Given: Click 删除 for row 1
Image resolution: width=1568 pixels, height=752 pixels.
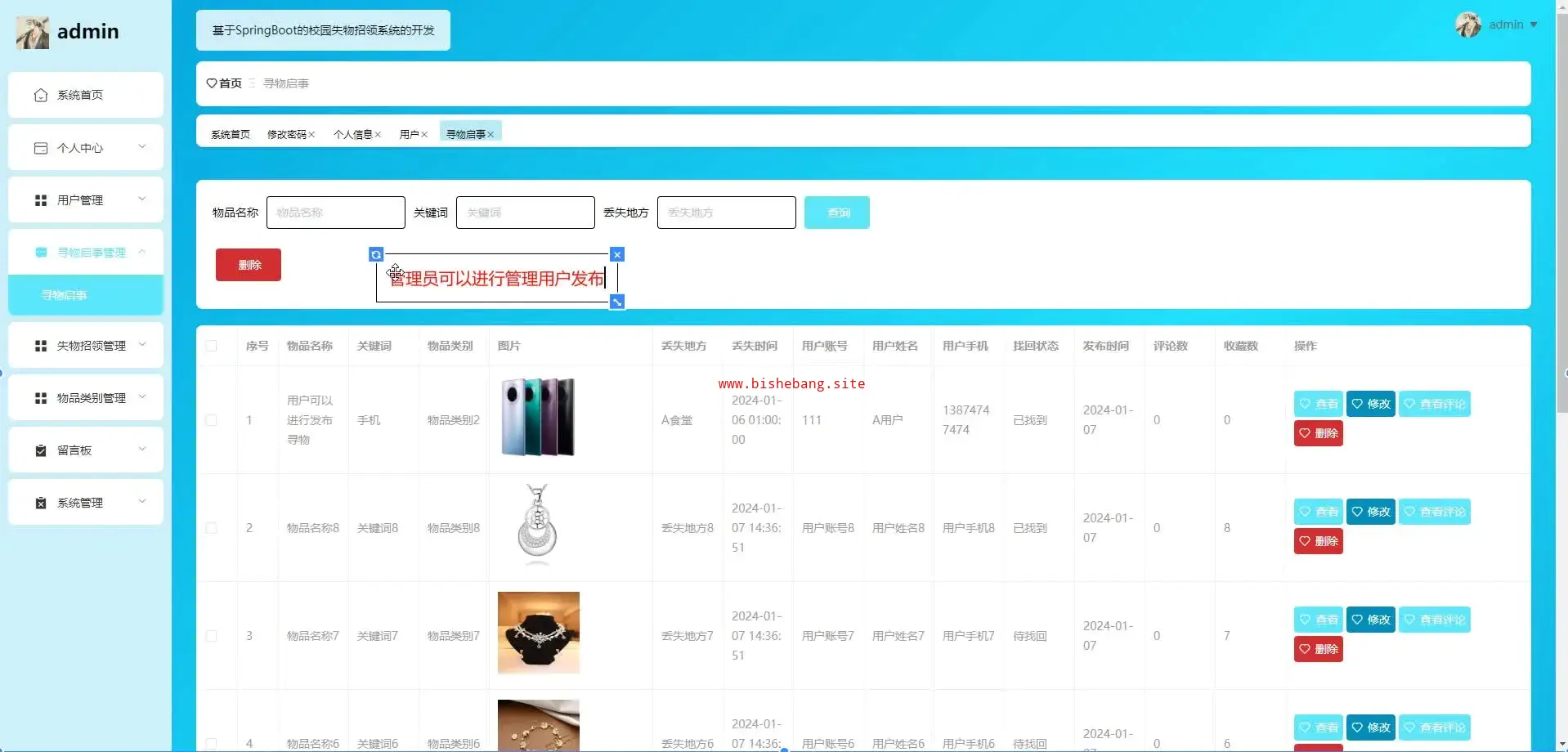Looking at the screenshot, I should [1319, 433].
